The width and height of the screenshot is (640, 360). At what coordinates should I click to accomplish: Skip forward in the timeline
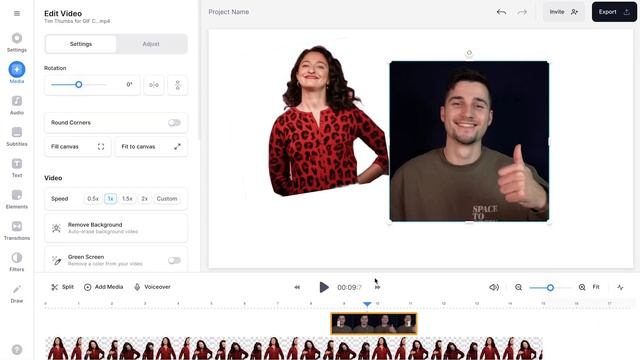click(377, 287)
